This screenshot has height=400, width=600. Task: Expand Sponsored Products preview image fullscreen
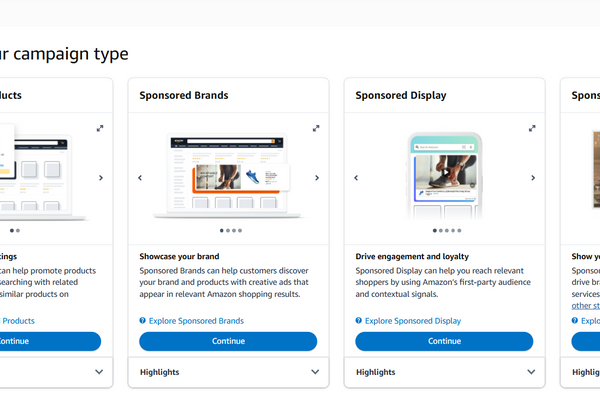100,128
